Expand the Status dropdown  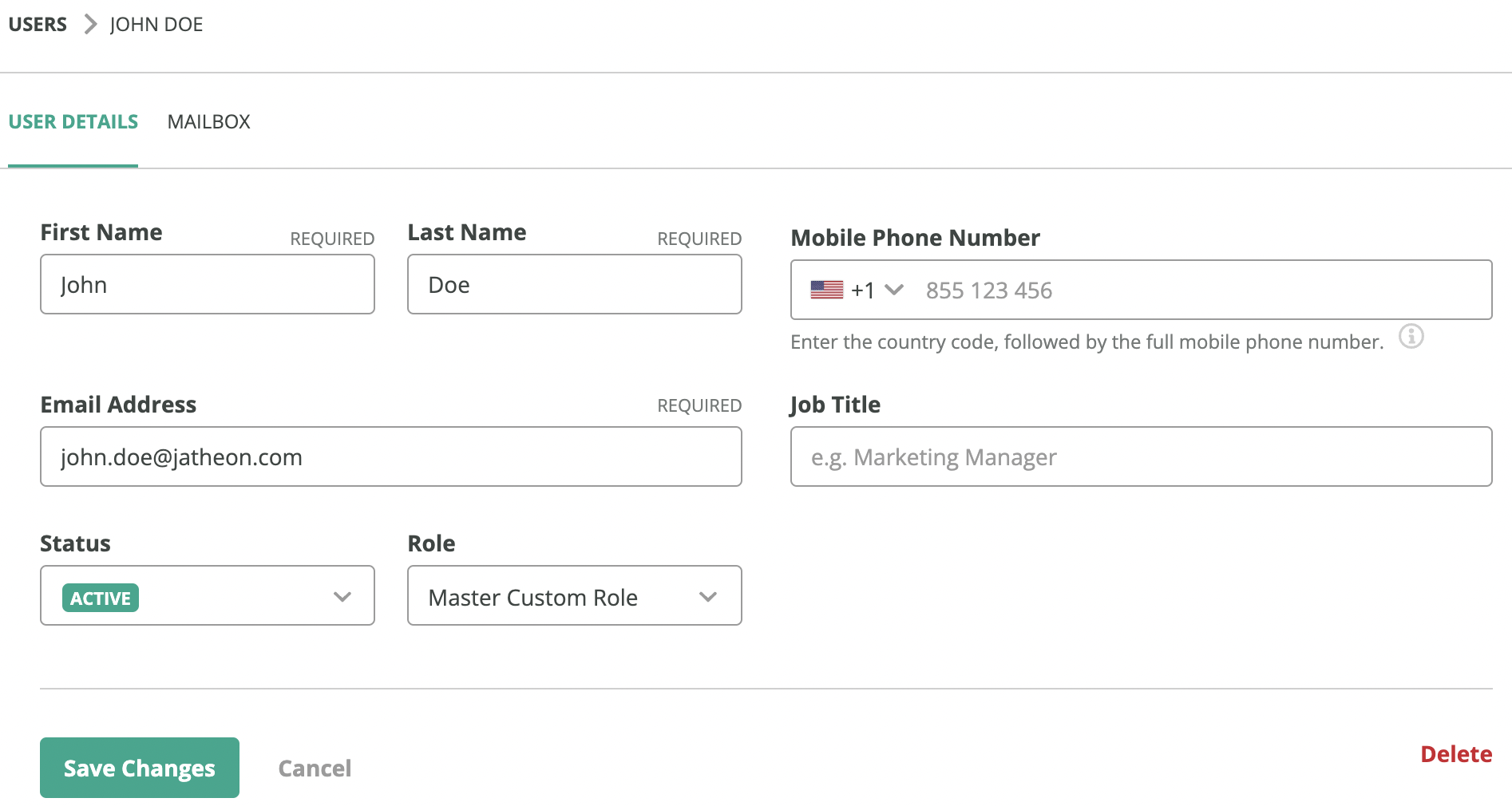[208, 595]
